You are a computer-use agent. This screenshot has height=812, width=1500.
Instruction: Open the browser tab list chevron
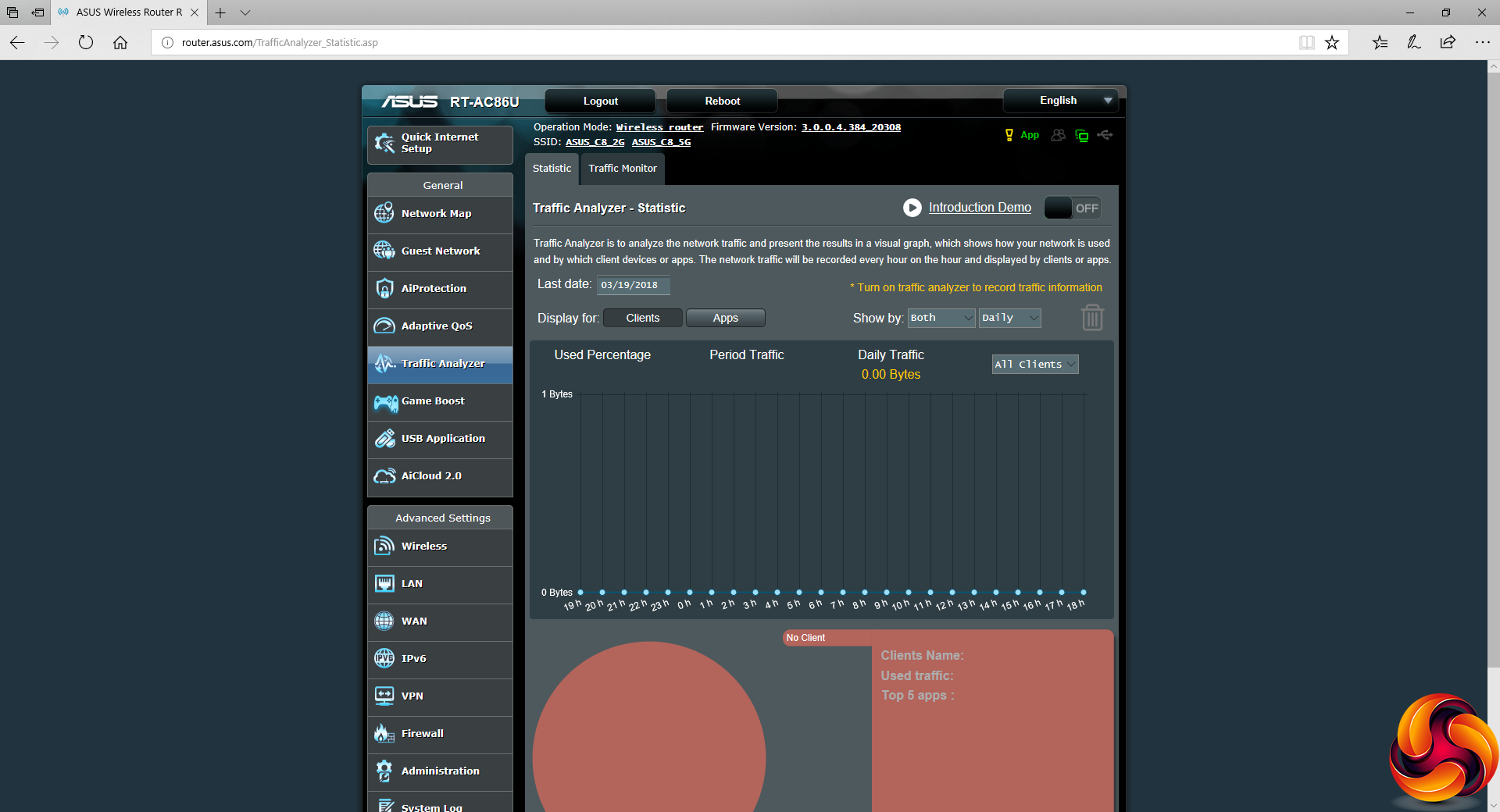245,12
